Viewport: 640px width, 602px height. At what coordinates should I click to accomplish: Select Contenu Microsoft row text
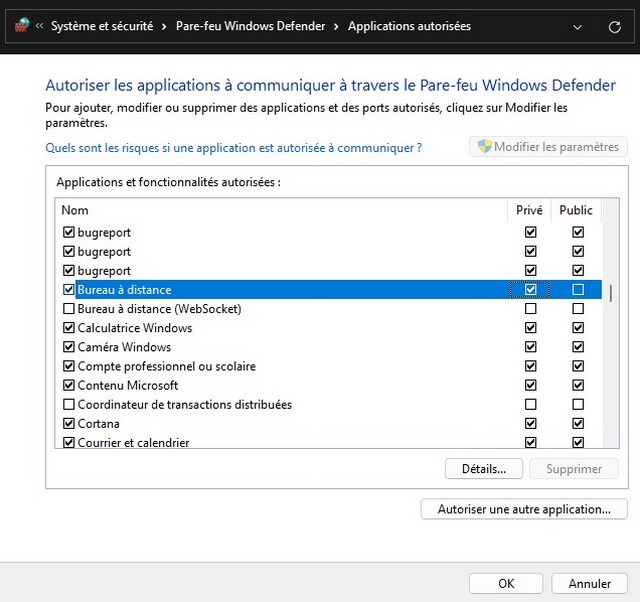[x=128, y=386]
